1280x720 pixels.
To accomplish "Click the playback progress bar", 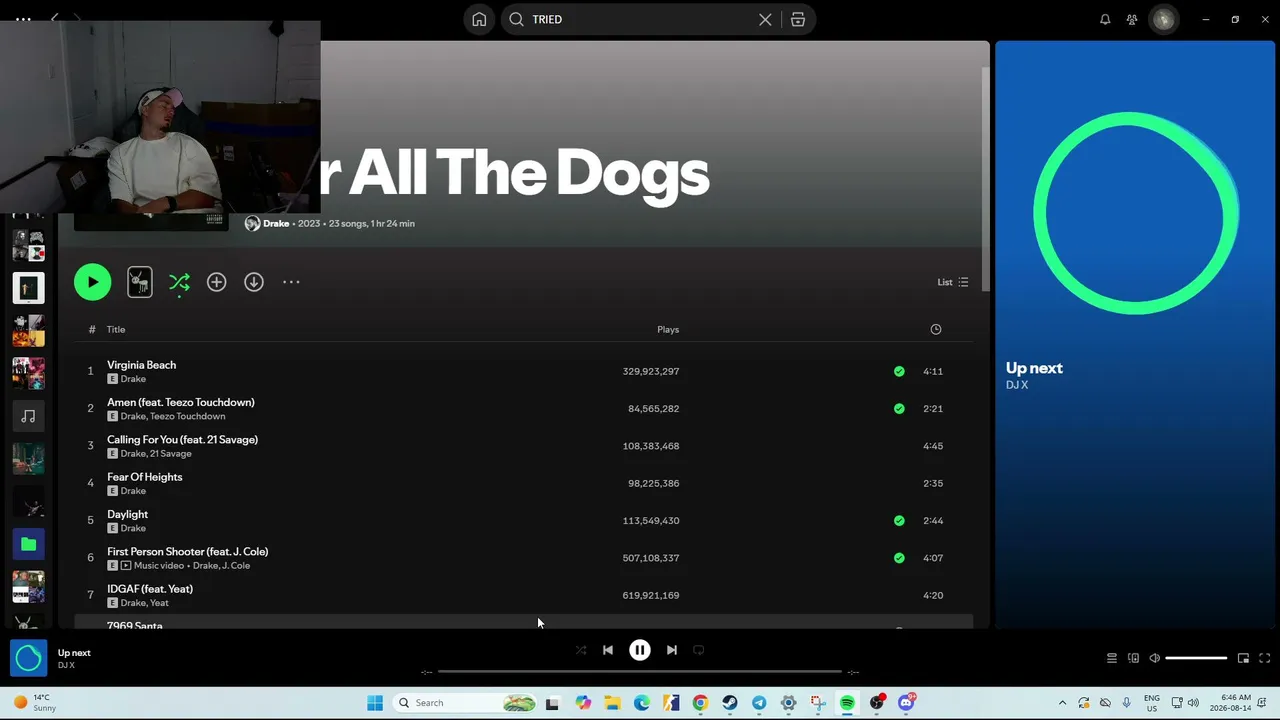I will point(640,672).
